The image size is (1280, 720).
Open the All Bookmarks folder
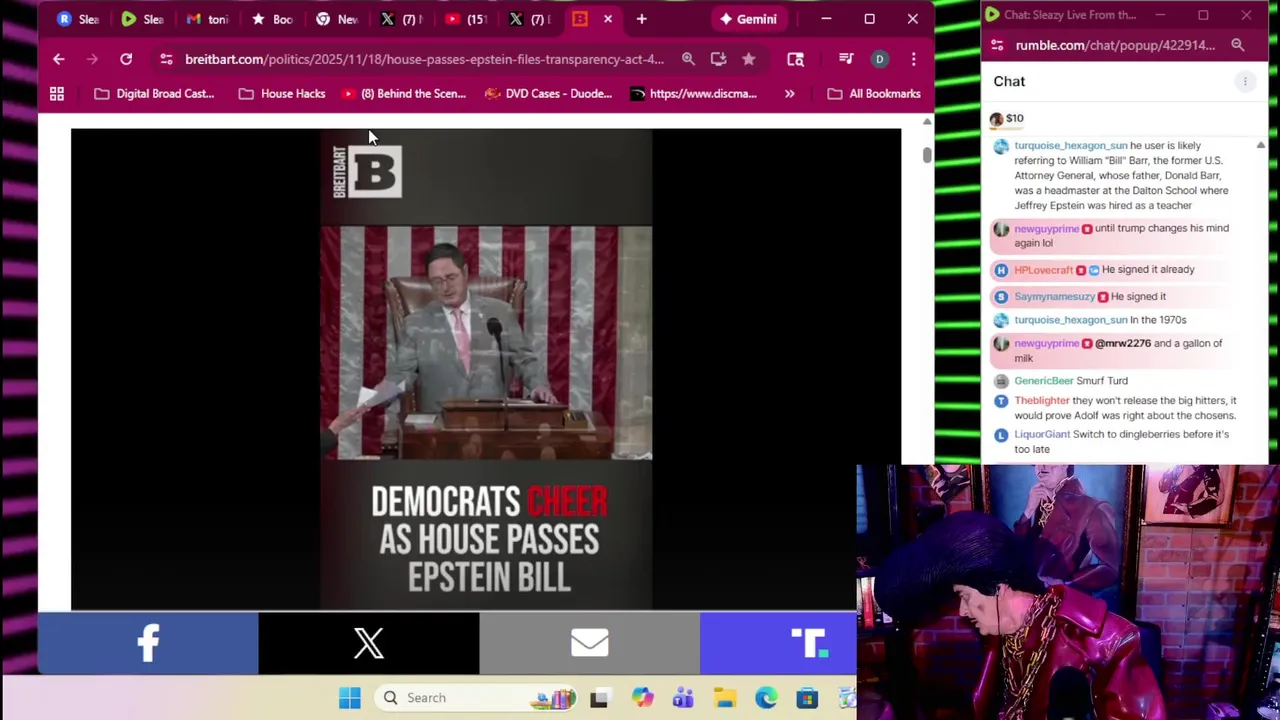tap(874, 94)
